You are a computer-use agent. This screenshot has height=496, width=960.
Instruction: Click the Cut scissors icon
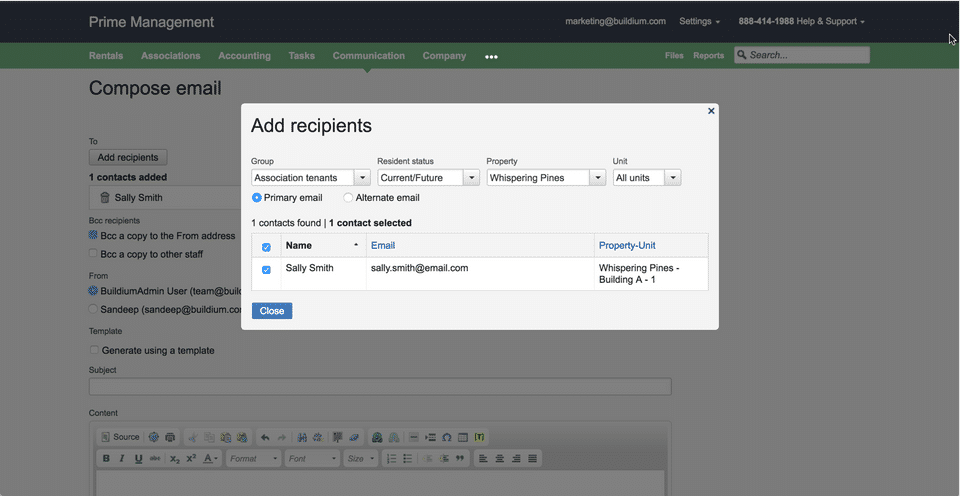pyautogui.click(x=193, y=437)
